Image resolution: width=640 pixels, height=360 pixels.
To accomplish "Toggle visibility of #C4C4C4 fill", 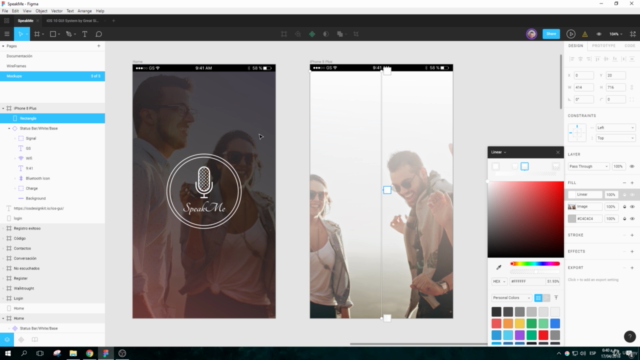I will tap(632, 219).
